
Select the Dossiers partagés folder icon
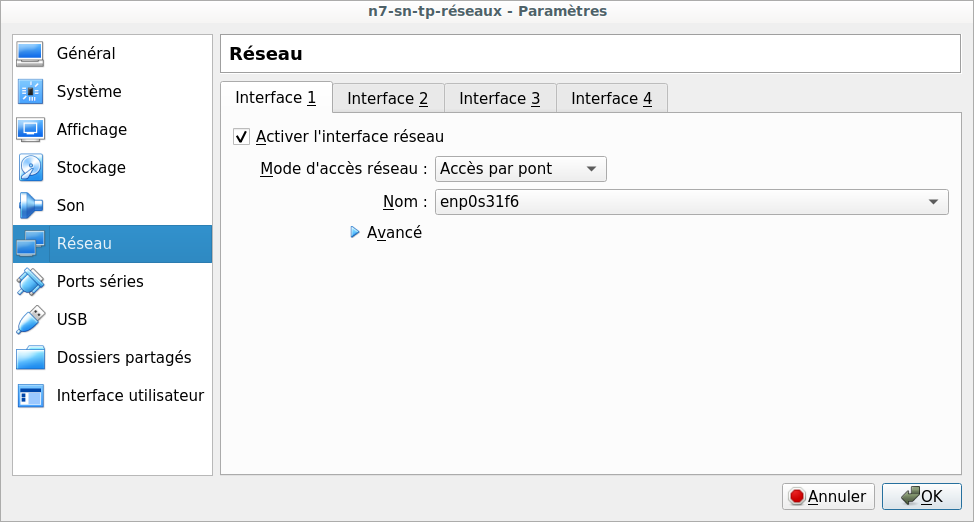(30, 358)
